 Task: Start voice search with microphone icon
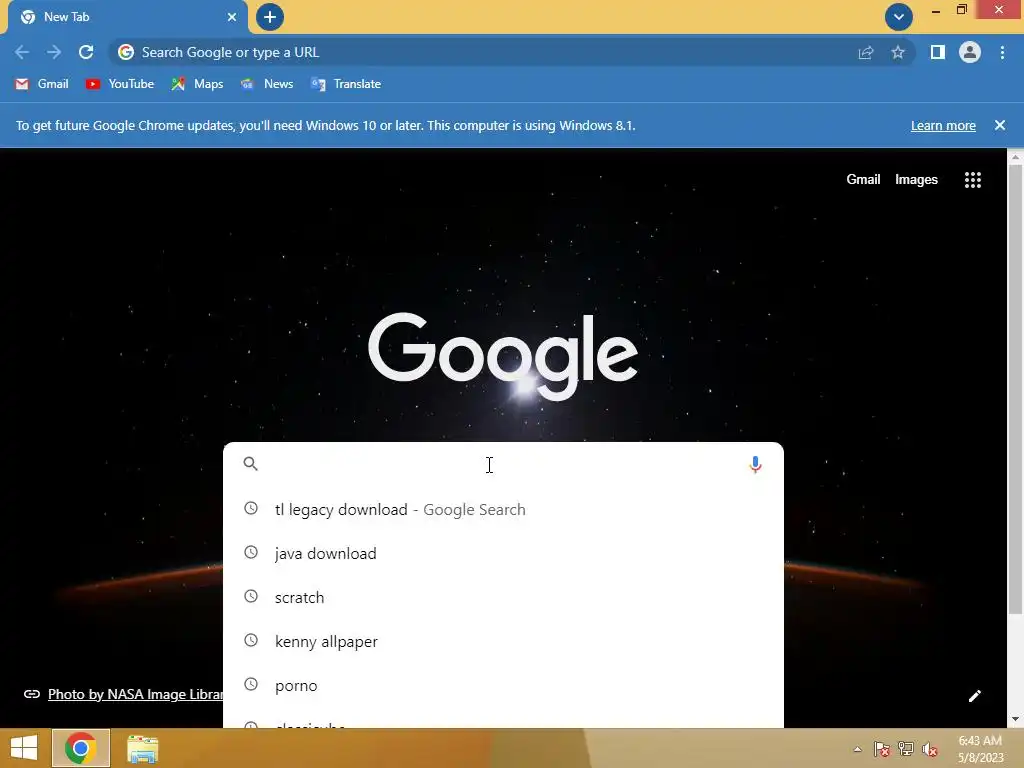(x=756, y=464)
